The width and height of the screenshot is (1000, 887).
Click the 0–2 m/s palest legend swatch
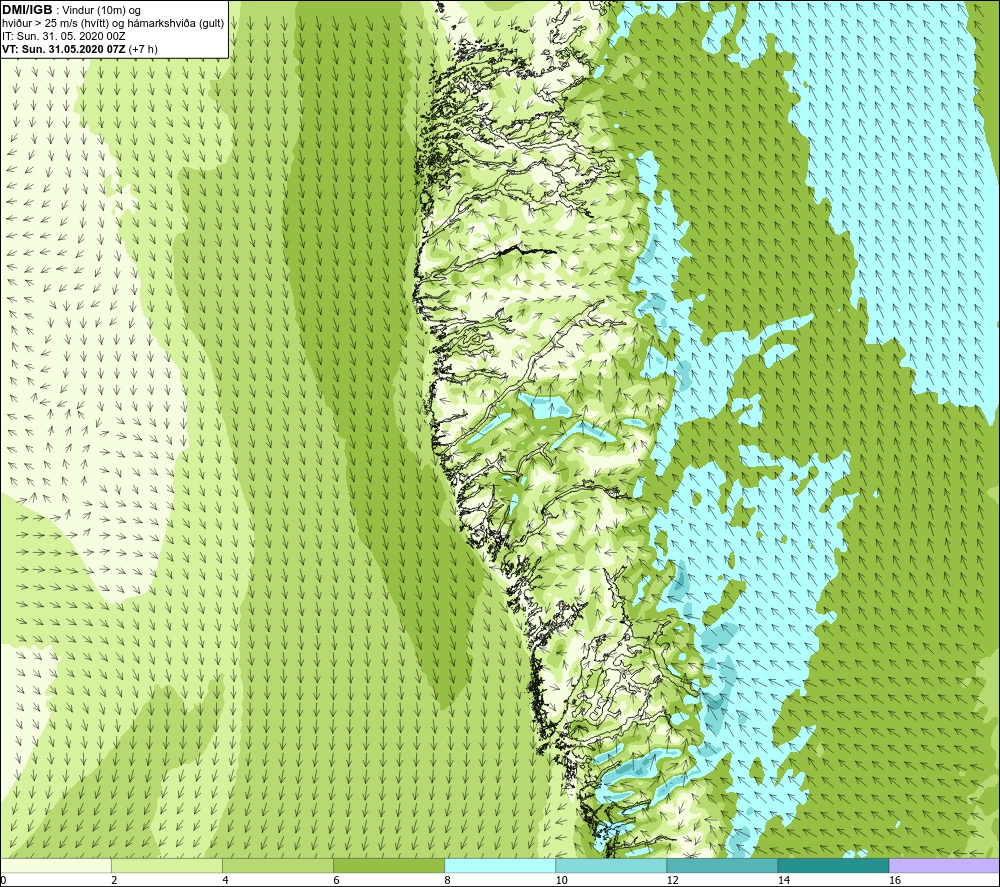[x=56, y=865]
